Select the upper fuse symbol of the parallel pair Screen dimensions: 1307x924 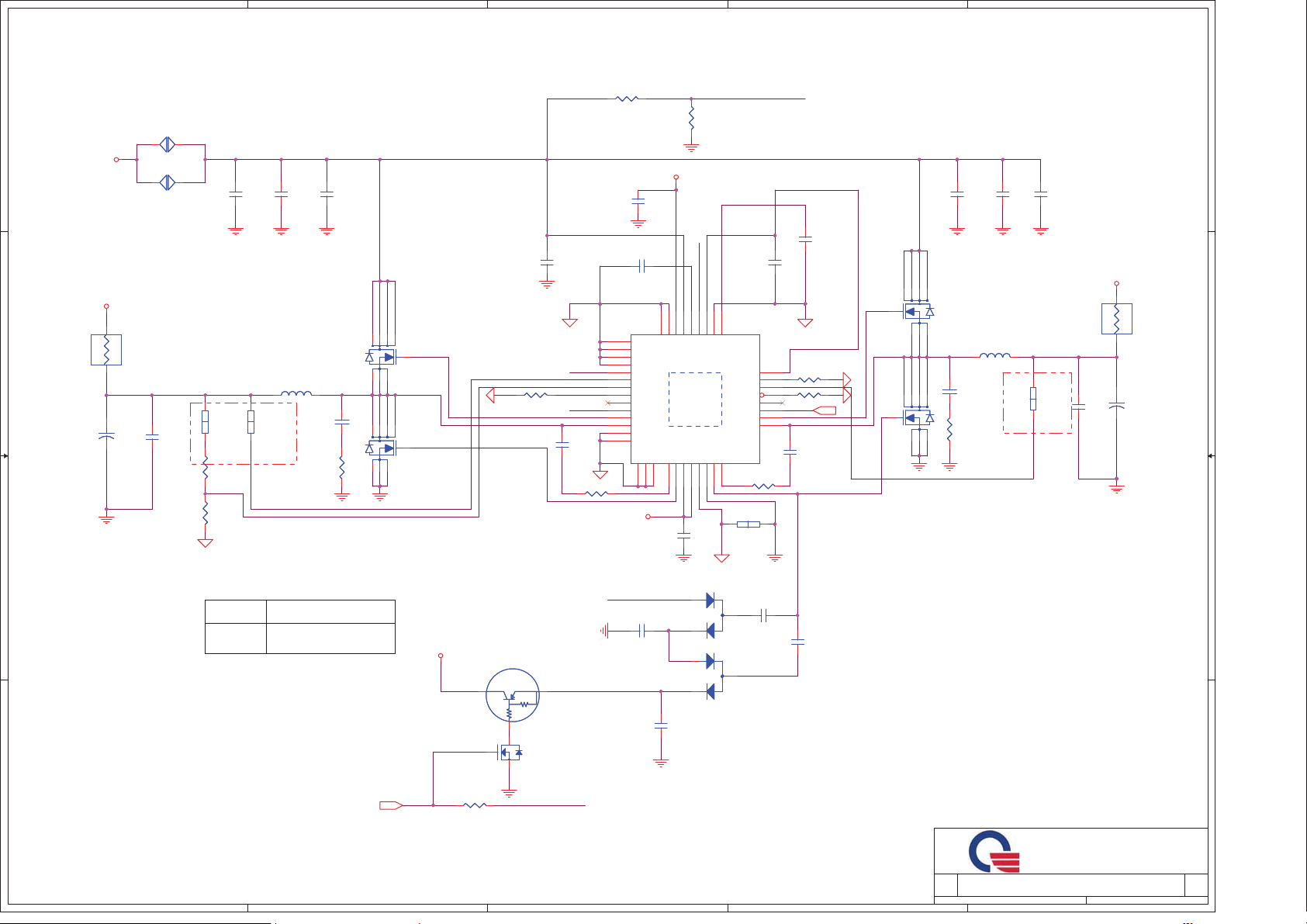[168, 144]
